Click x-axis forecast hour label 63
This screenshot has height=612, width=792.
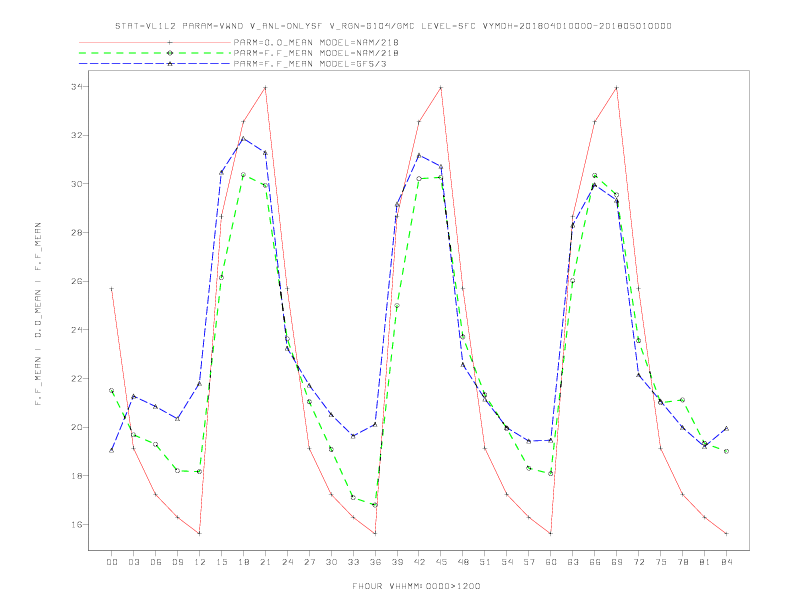(x=573, y=562)
